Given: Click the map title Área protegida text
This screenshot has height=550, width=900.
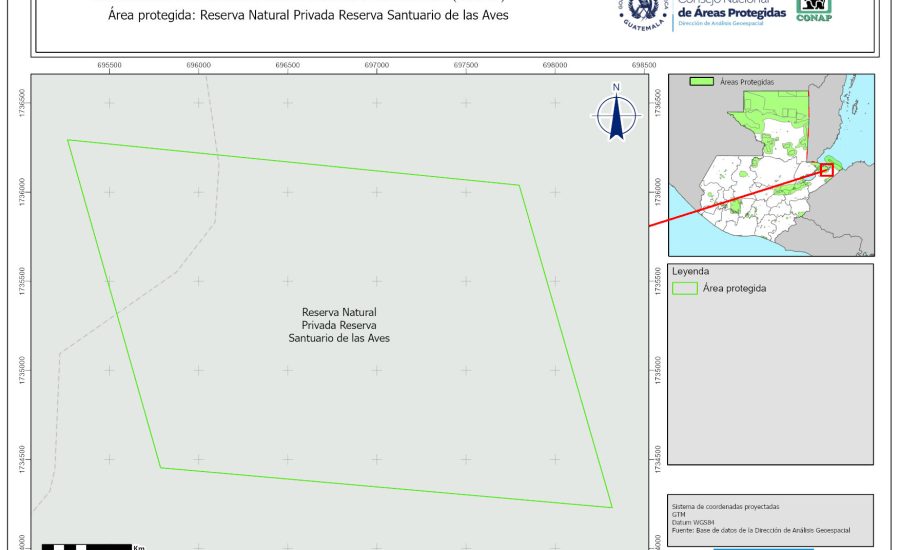Looking at the screenshot, I should coord(308,15).
